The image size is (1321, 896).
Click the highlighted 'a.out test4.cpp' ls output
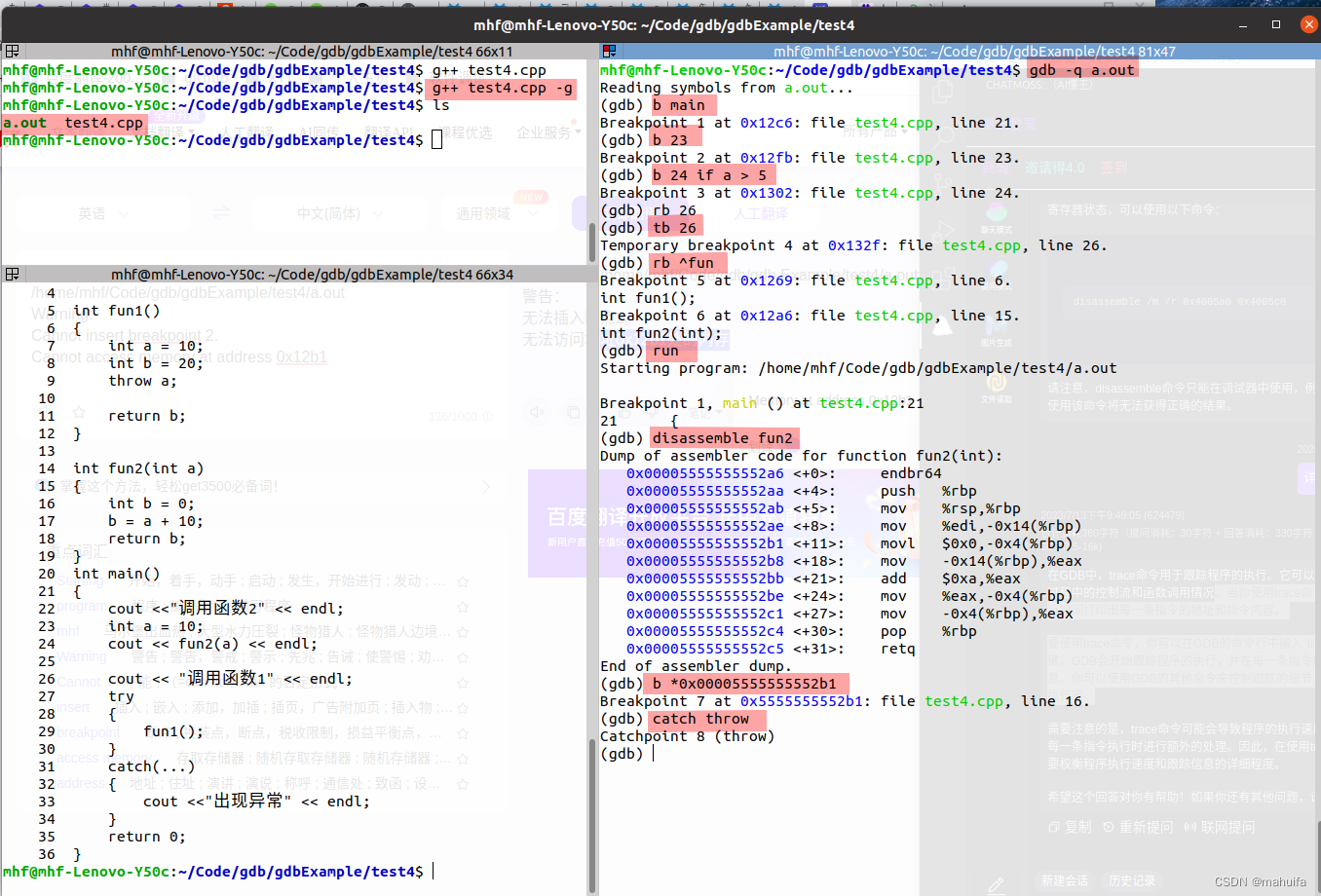pyautogui.click(x=73, y=123)
